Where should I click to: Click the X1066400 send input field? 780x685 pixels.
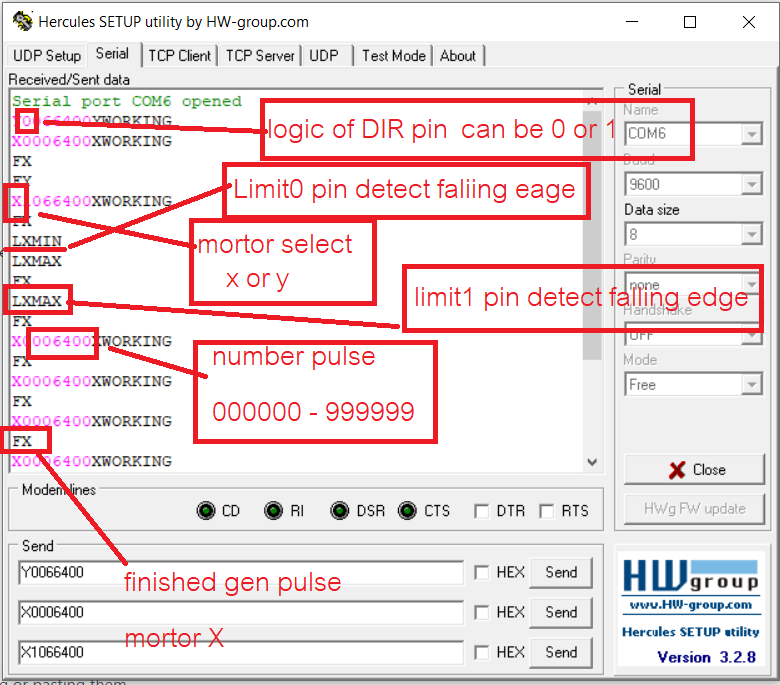coord(241,652)
